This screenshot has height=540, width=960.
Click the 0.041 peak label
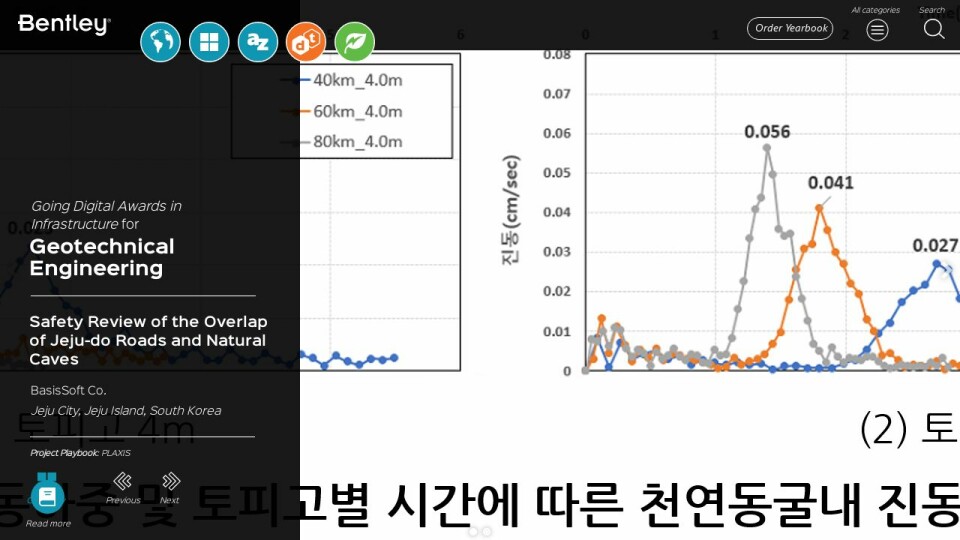pyautogui.click(x=830, y=182)
